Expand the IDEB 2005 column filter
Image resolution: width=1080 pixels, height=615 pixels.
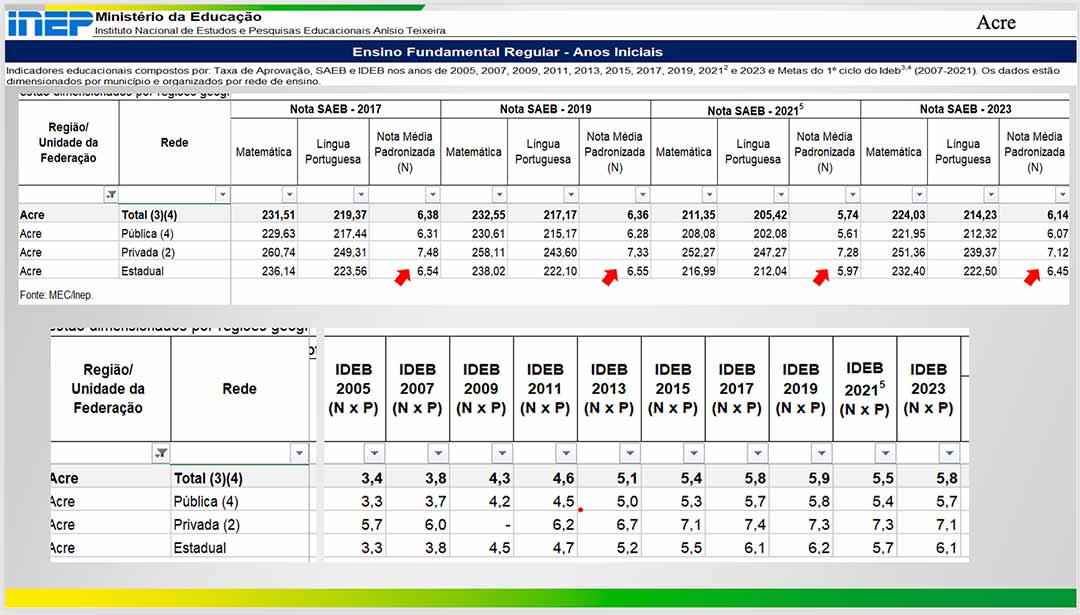click(374, 453)
